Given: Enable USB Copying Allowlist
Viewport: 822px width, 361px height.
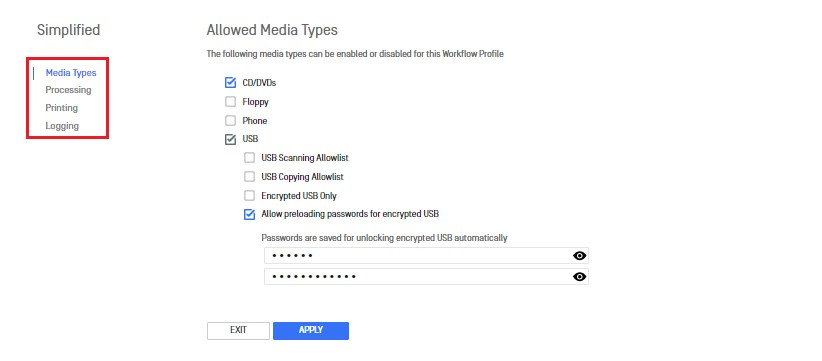Looking at the screenshot, I should click(x=250, y=177).
